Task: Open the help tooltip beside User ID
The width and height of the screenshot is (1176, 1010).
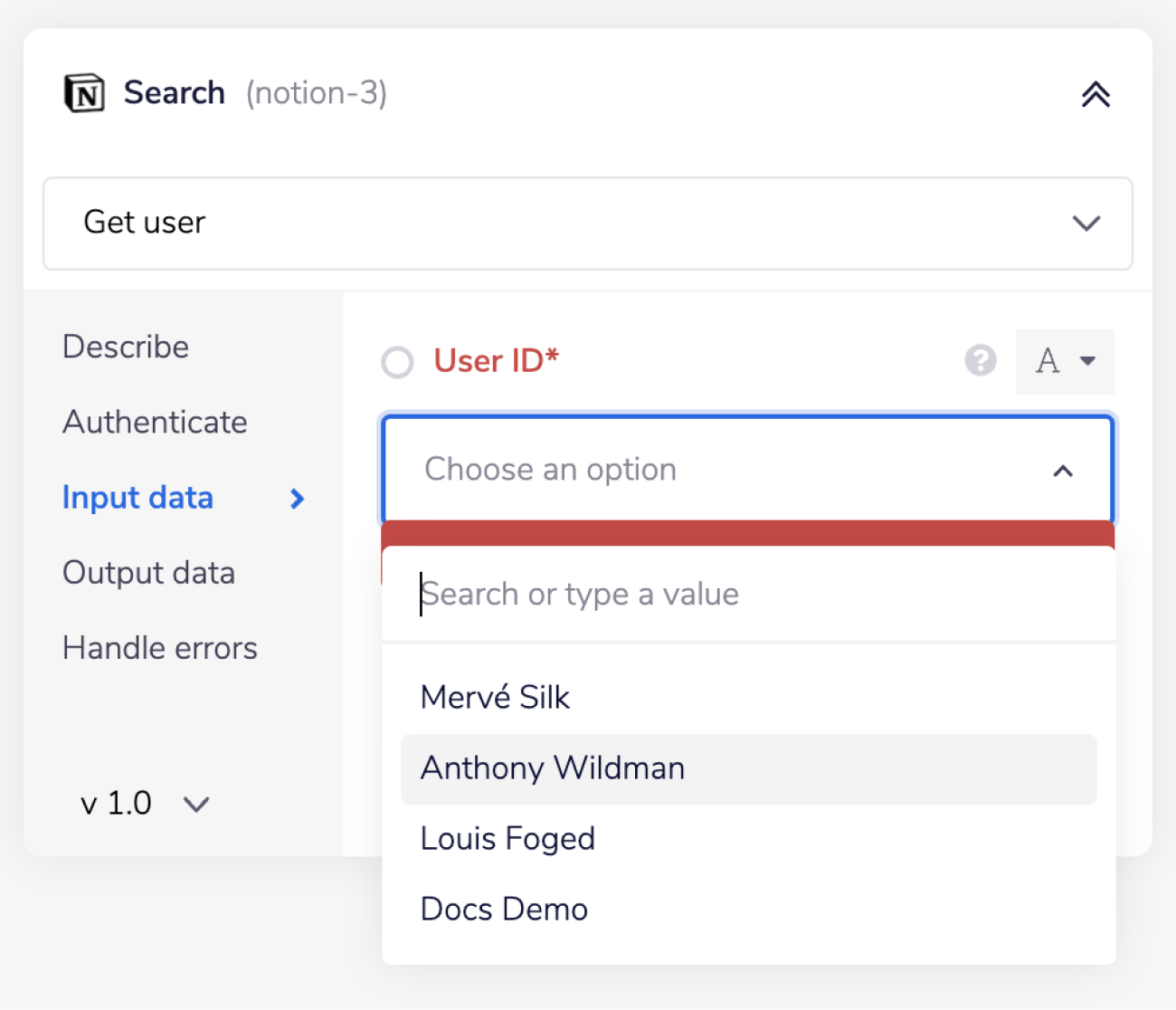Action: click(981, 361)
